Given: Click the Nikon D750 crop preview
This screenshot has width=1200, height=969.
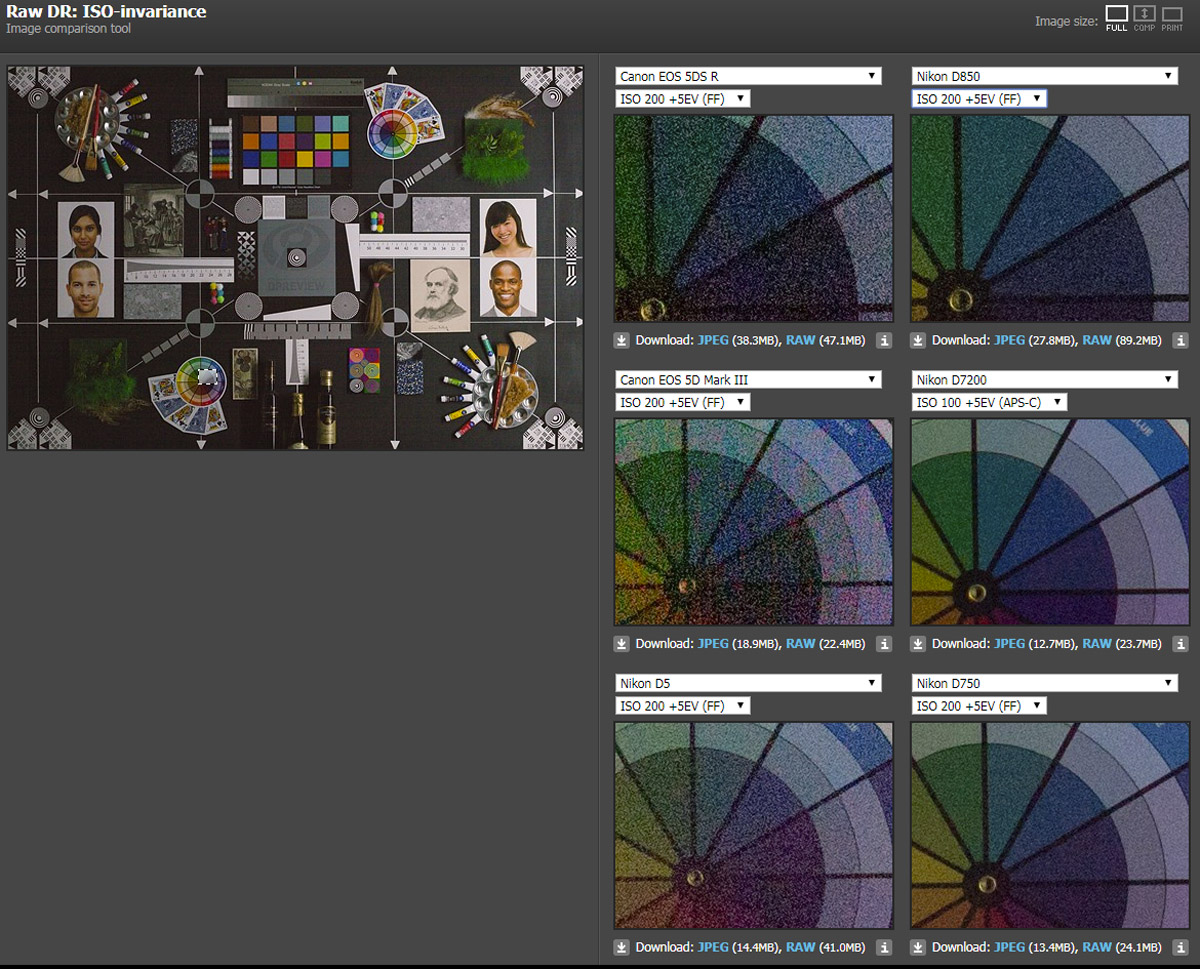Looking at the screenshot, I should 1050,825.
